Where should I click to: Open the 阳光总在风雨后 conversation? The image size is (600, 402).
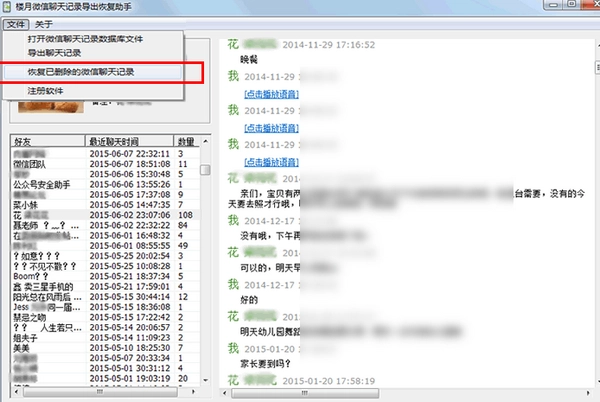coord(41,298)
